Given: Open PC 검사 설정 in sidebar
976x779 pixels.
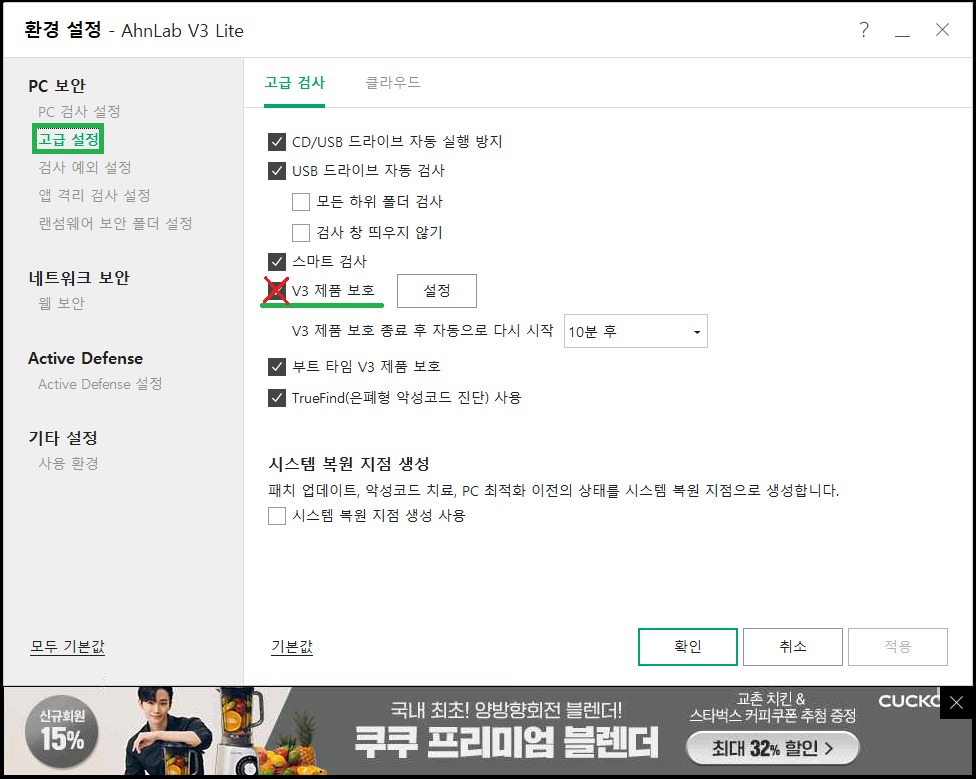Looking at the screenshot, I should tap(79, 111).
